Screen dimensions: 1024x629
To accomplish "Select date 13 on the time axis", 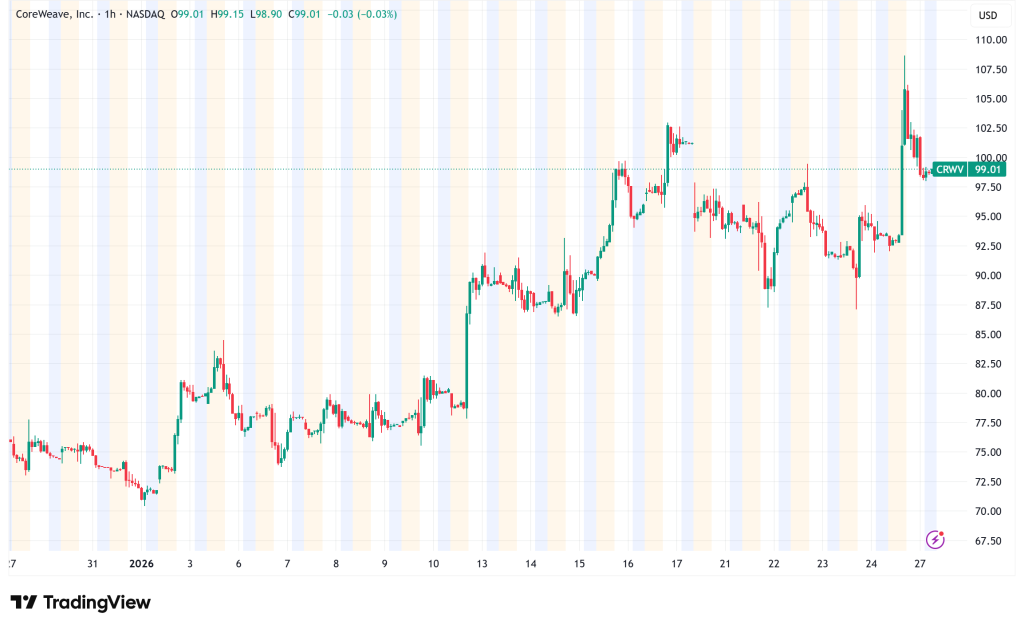I will (x=482, y=564).
